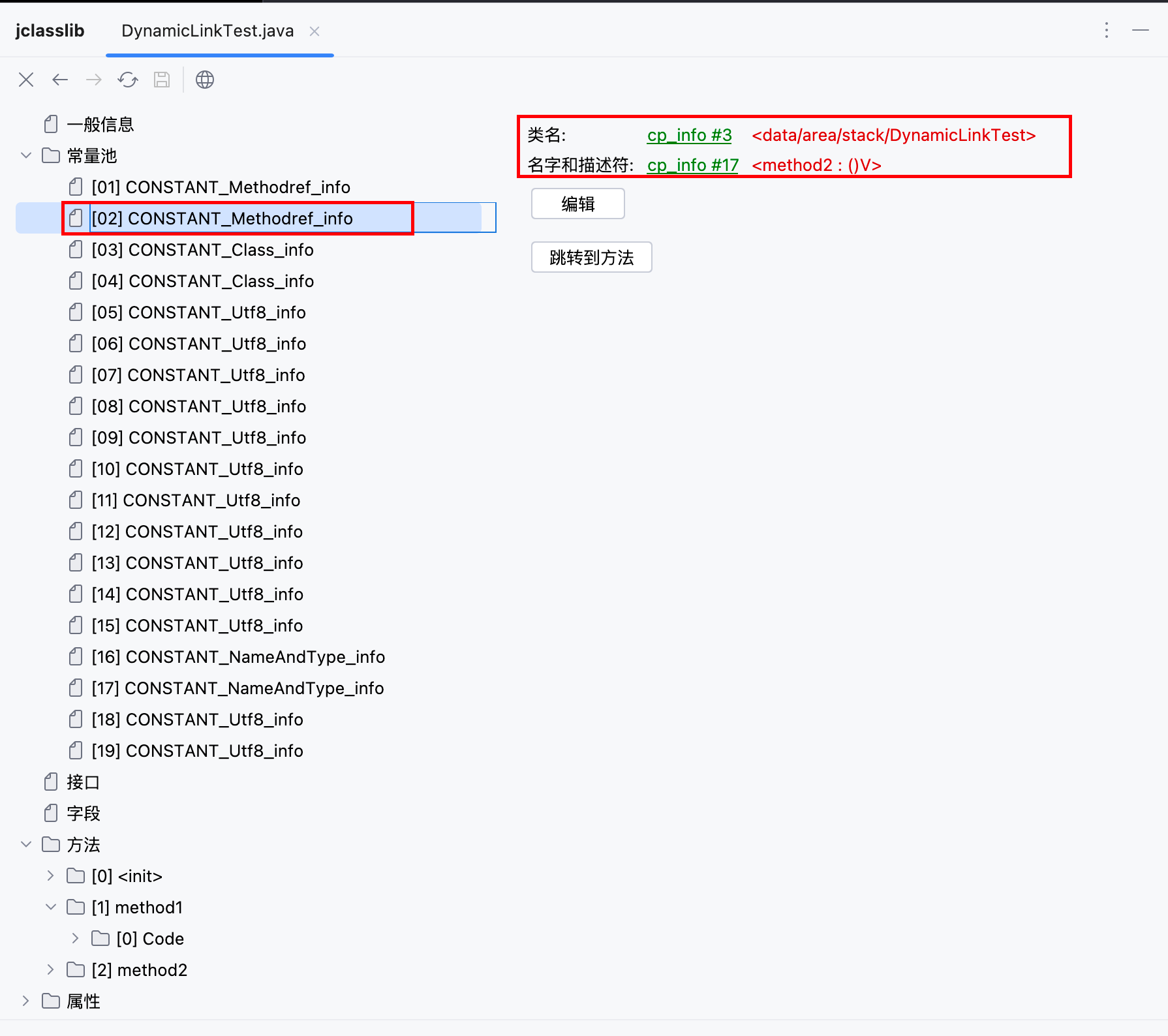Select [10] CONSTANT_Utf8_info

click(198, 469)
